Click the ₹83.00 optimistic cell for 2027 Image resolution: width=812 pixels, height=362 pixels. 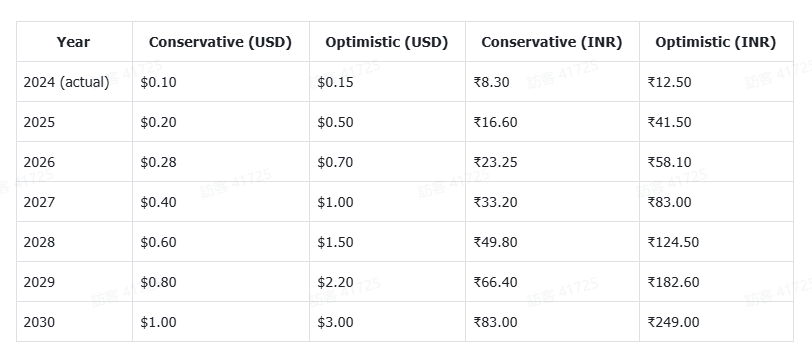coord(716,201)
